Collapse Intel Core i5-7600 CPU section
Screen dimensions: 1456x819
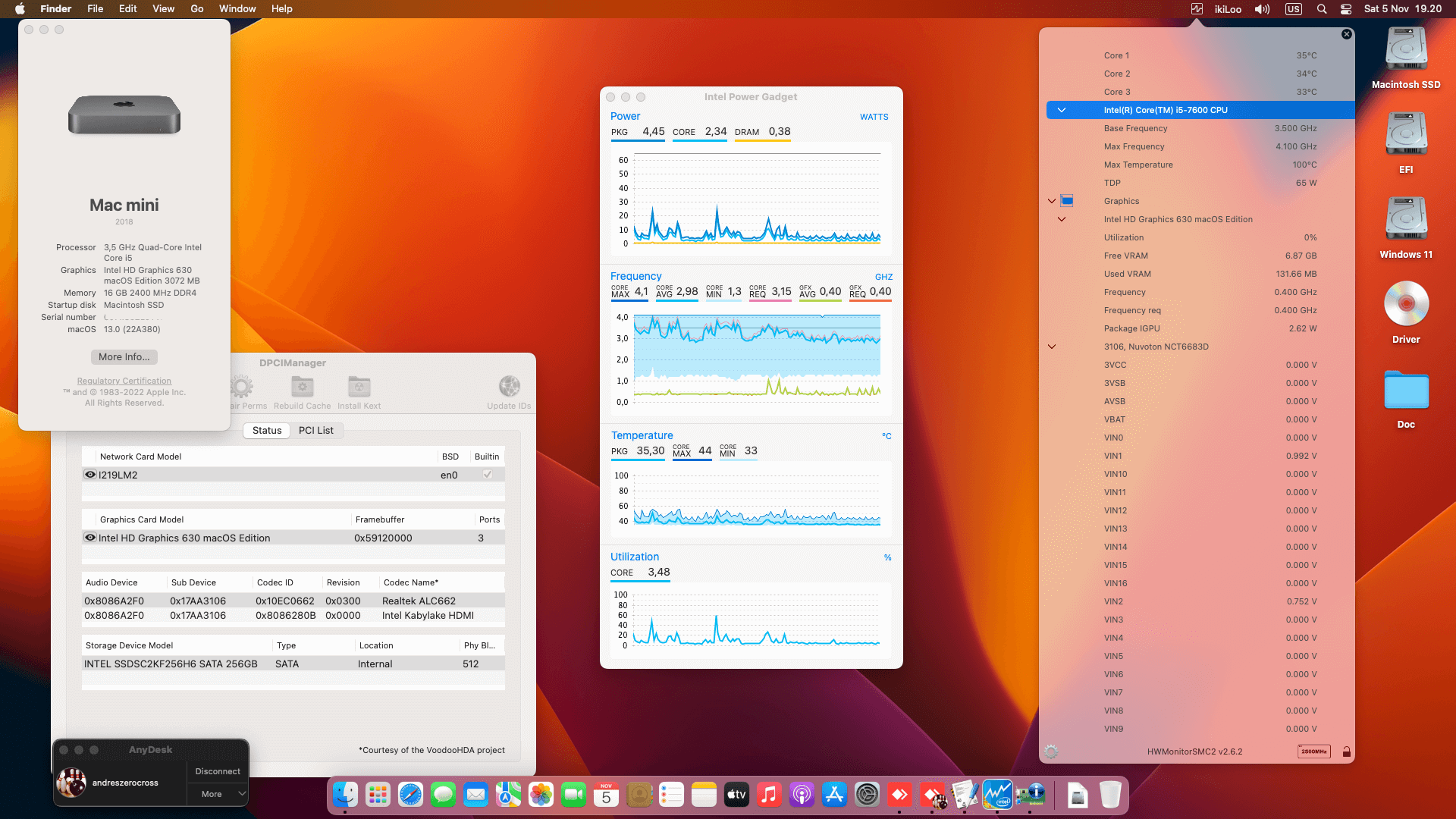pyautogui.click(x=1062, y=110)
